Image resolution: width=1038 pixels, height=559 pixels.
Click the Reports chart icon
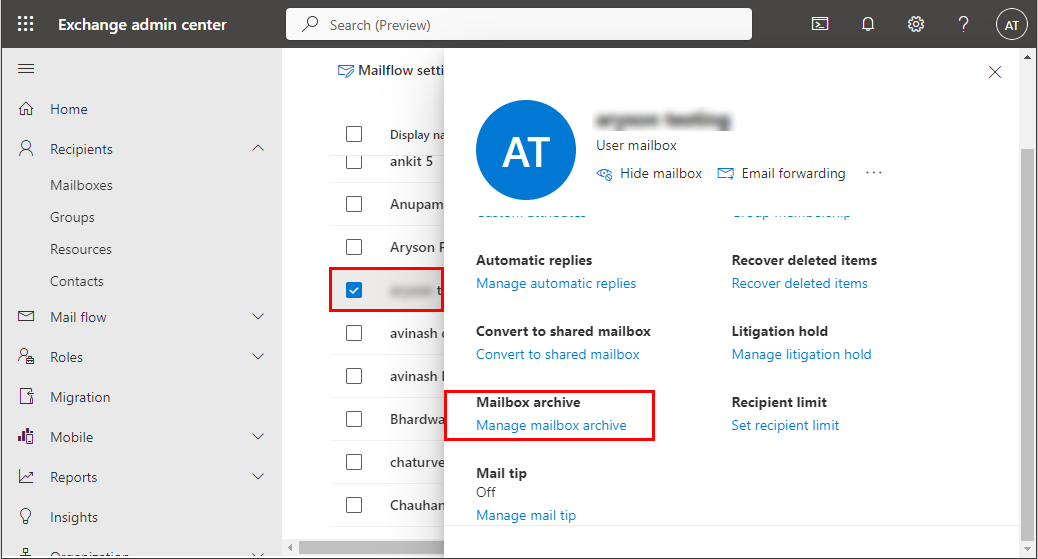pyautogui.click(x=26, y=476)
